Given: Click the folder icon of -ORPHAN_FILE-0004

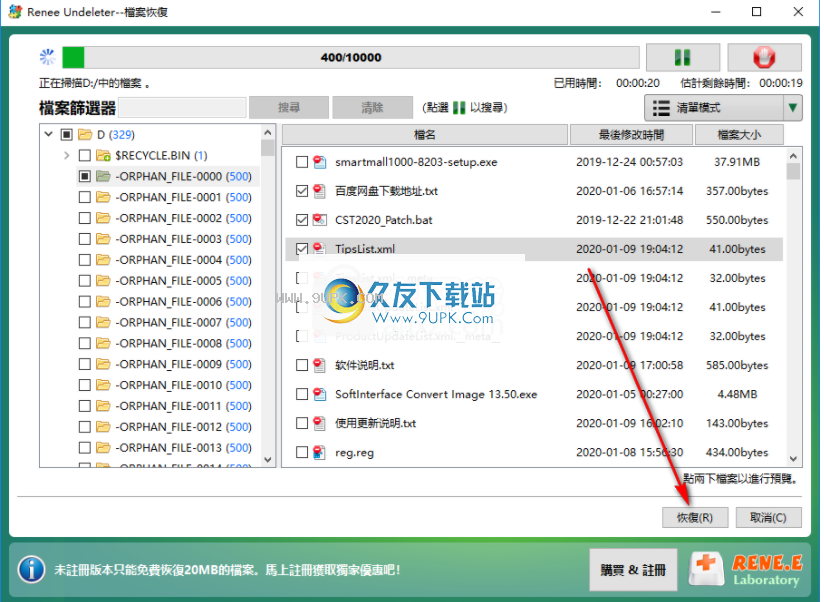Looking at the screenshot, I should pos(104,260).
